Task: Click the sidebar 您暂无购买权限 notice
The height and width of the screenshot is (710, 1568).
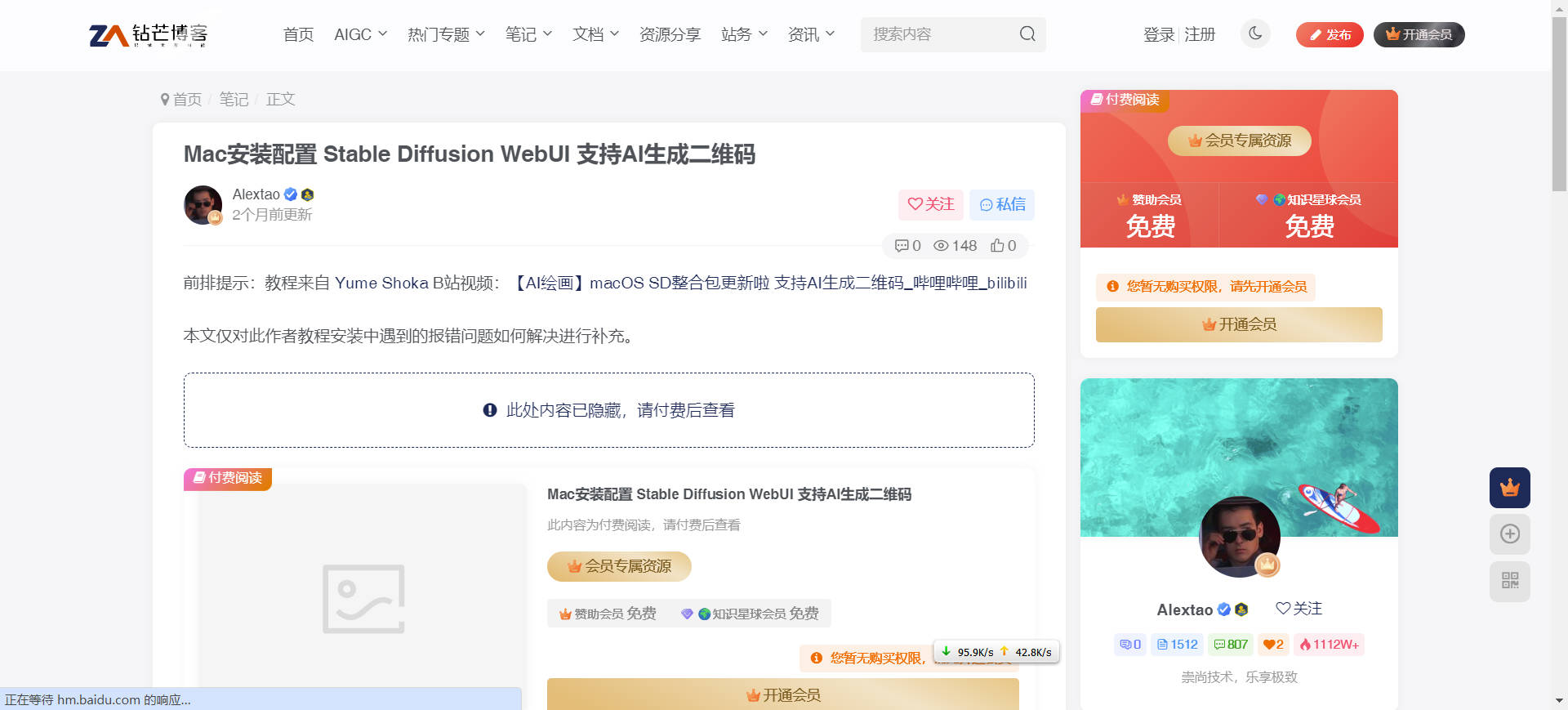Action: click(x=1206, y=287)
